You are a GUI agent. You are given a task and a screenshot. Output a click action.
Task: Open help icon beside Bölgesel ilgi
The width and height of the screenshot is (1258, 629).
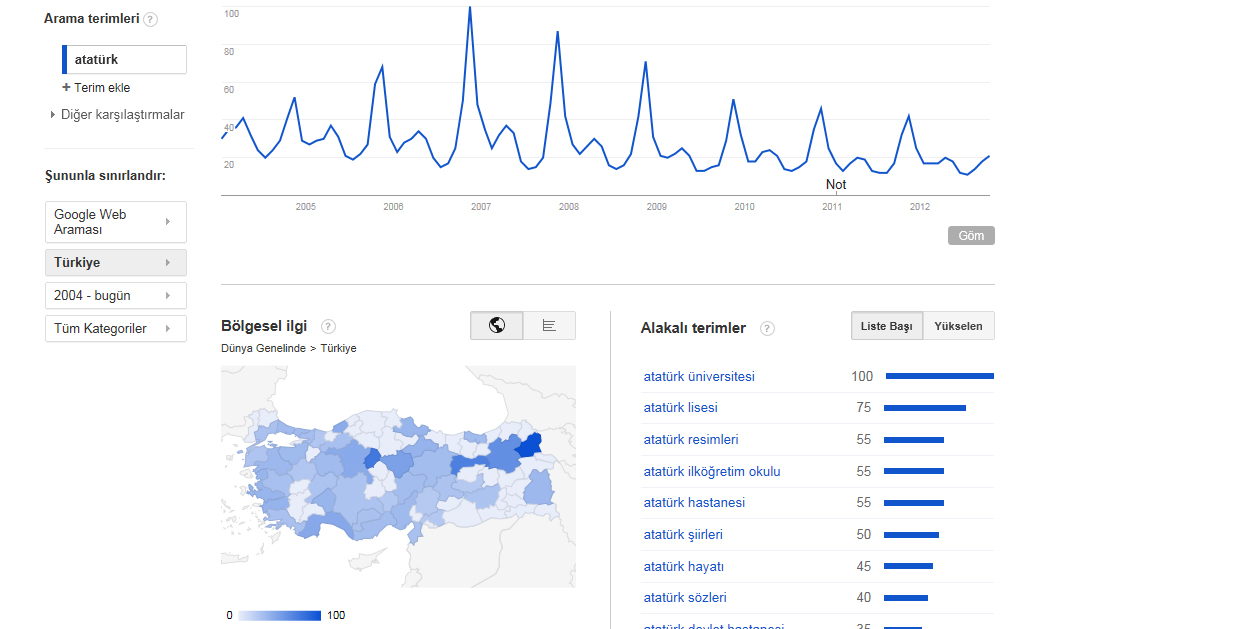pyautogui.click(x=328, y=326)
